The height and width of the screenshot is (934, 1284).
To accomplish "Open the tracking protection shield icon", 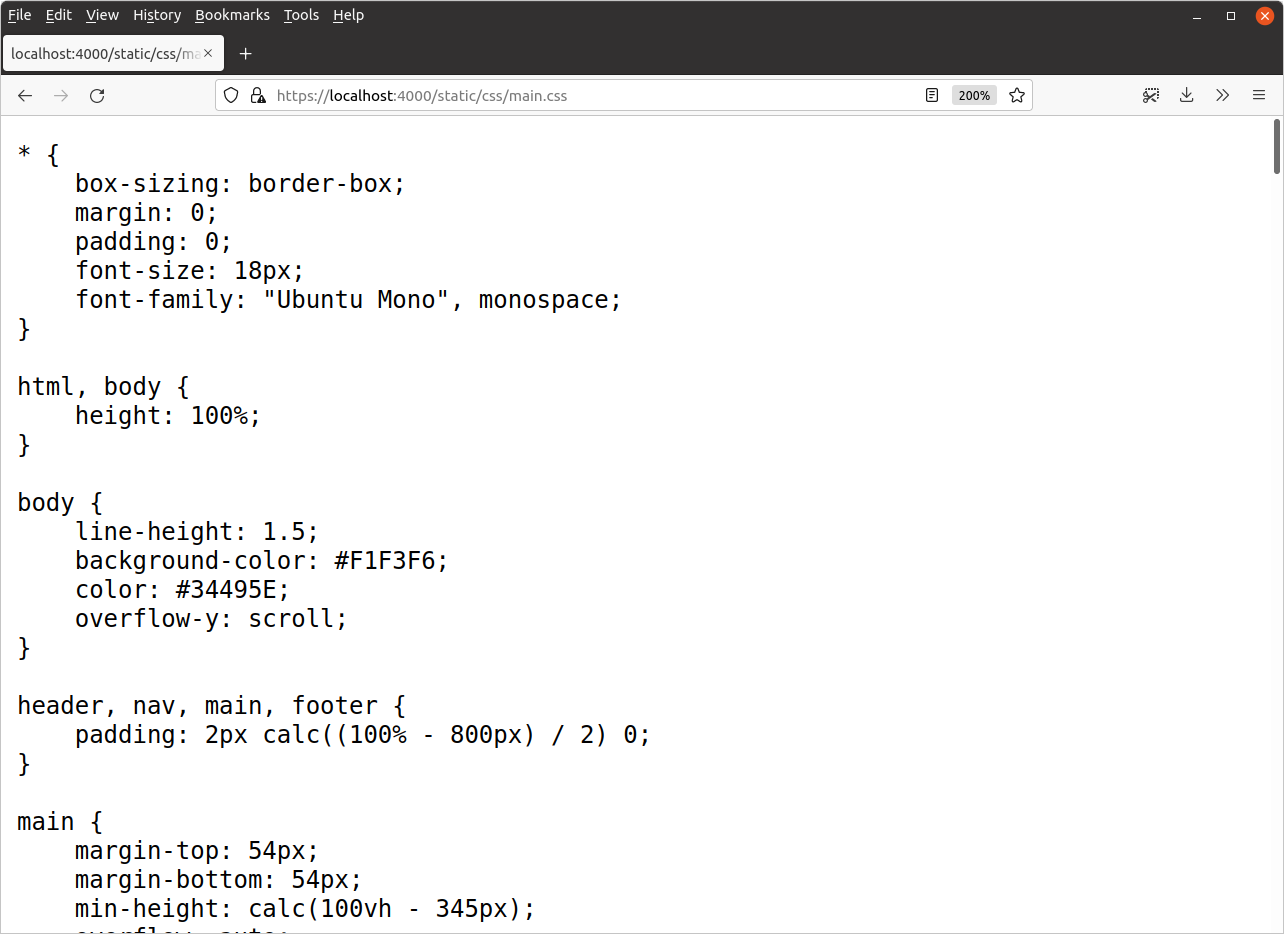I will (231, 96).
